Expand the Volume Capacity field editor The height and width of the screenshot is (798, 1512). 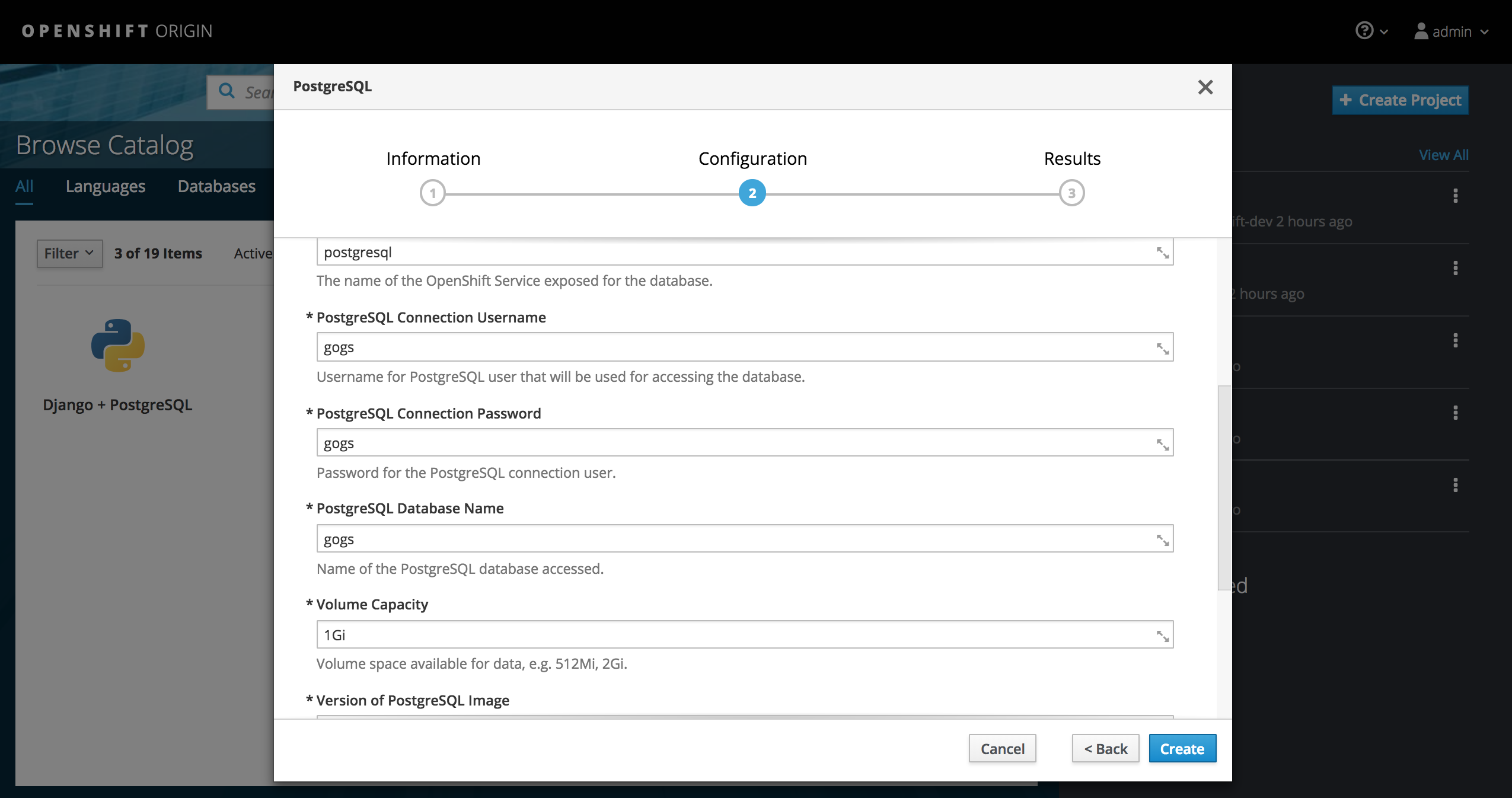tap(1162, 636)
